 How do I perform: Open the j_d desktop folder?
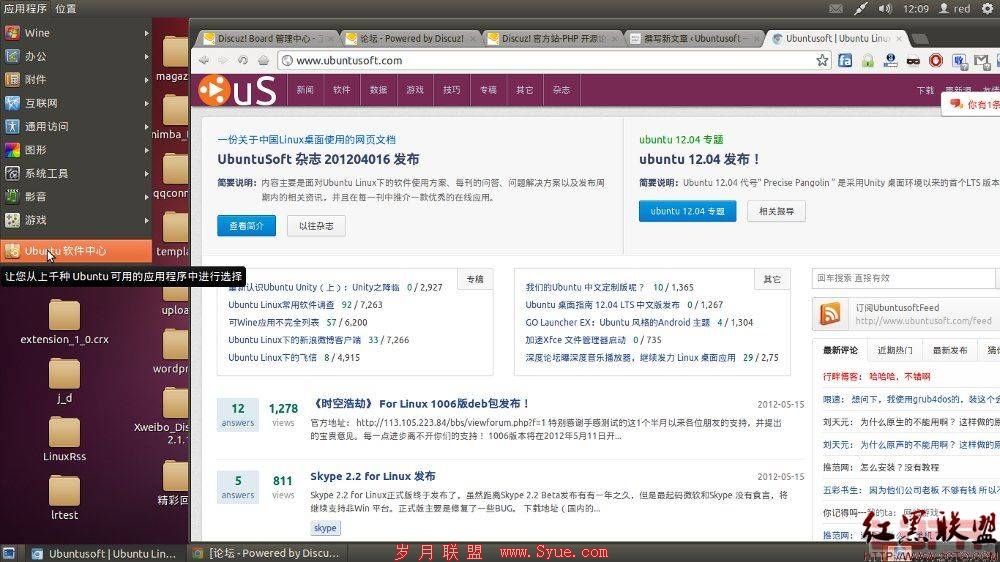pos(64,381)
